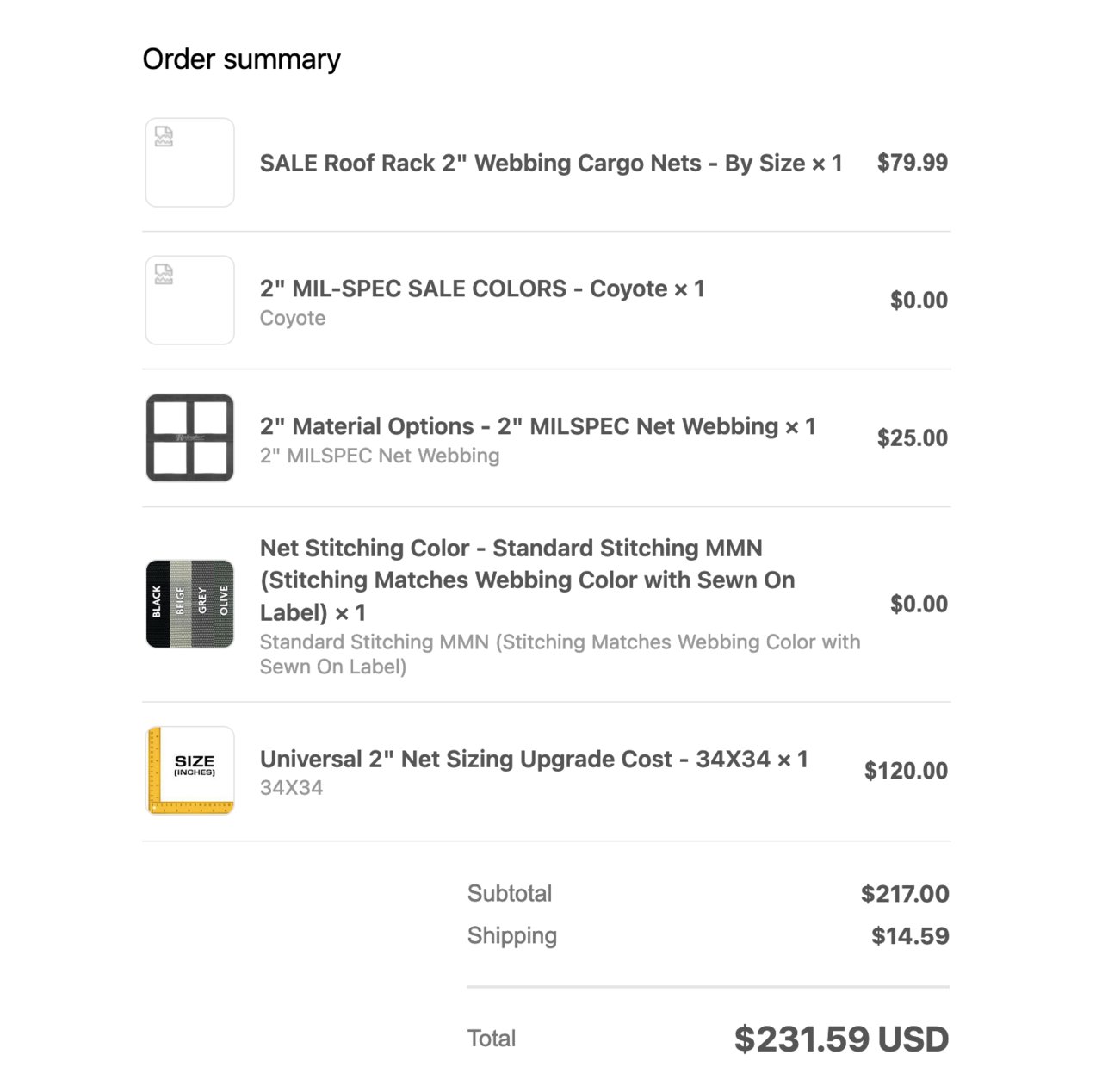Click the 2" Material Options item title
Screen dimensions: 1102x1092
pos(537,426)
